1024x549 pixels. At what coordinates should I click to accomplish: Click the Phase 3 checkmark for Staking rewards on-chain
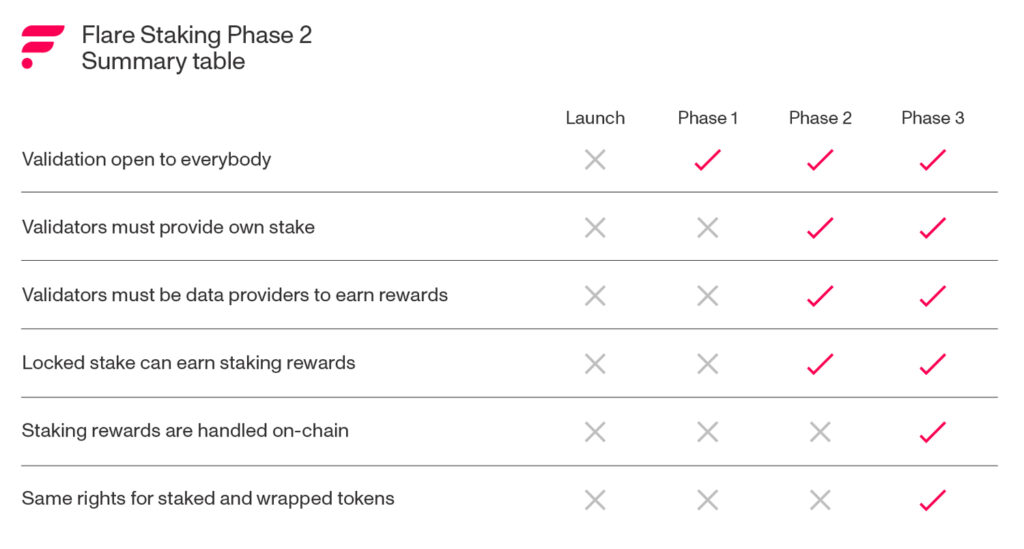(x=932, y=432)
